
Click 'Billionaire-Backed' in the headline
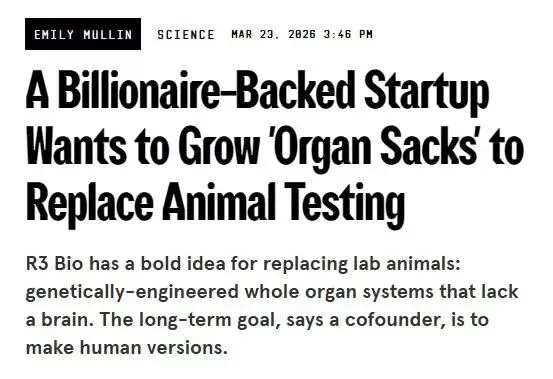(206, 91)
